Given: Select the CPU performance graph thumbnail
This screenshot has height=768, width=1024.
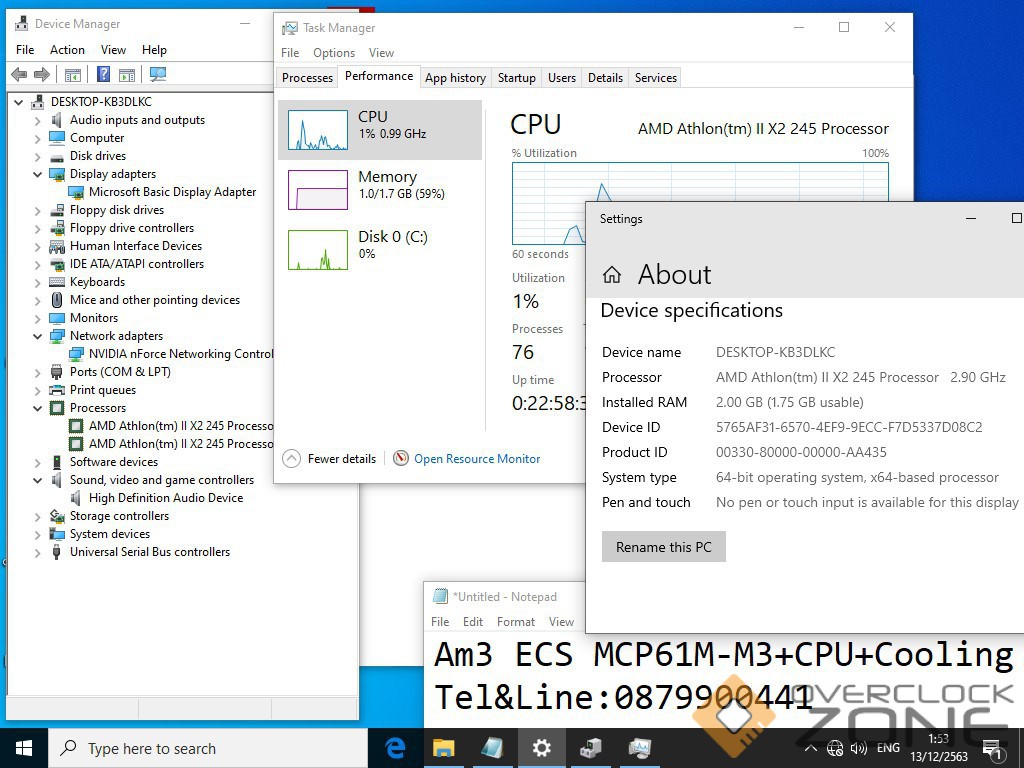Looking at the screenshot, I should coord(317,130).
